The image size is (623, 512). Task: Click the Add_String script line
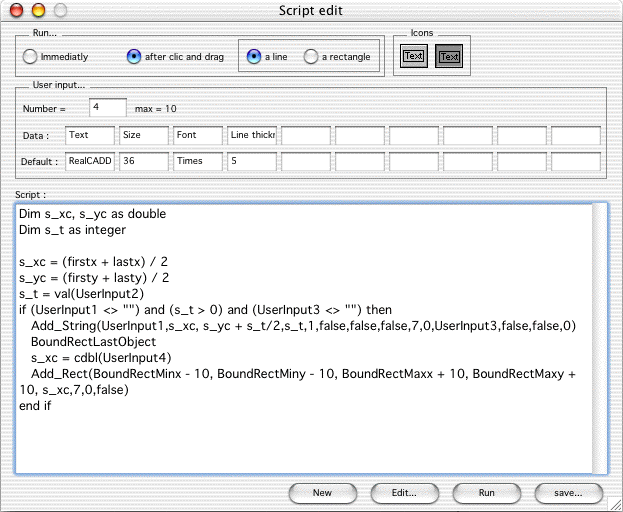coord(304,326)
